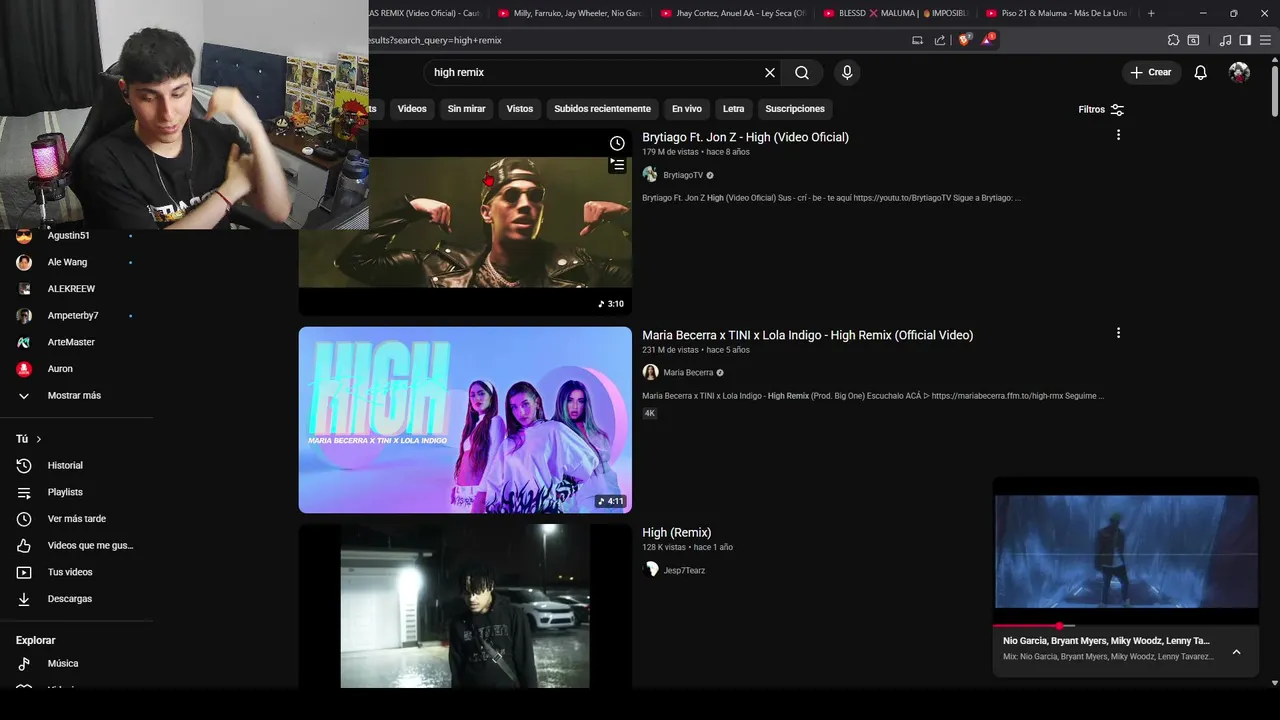Seek on the miniplayer red progress bar
This screenshot has height=720, width=1280.
[1126, 626]
